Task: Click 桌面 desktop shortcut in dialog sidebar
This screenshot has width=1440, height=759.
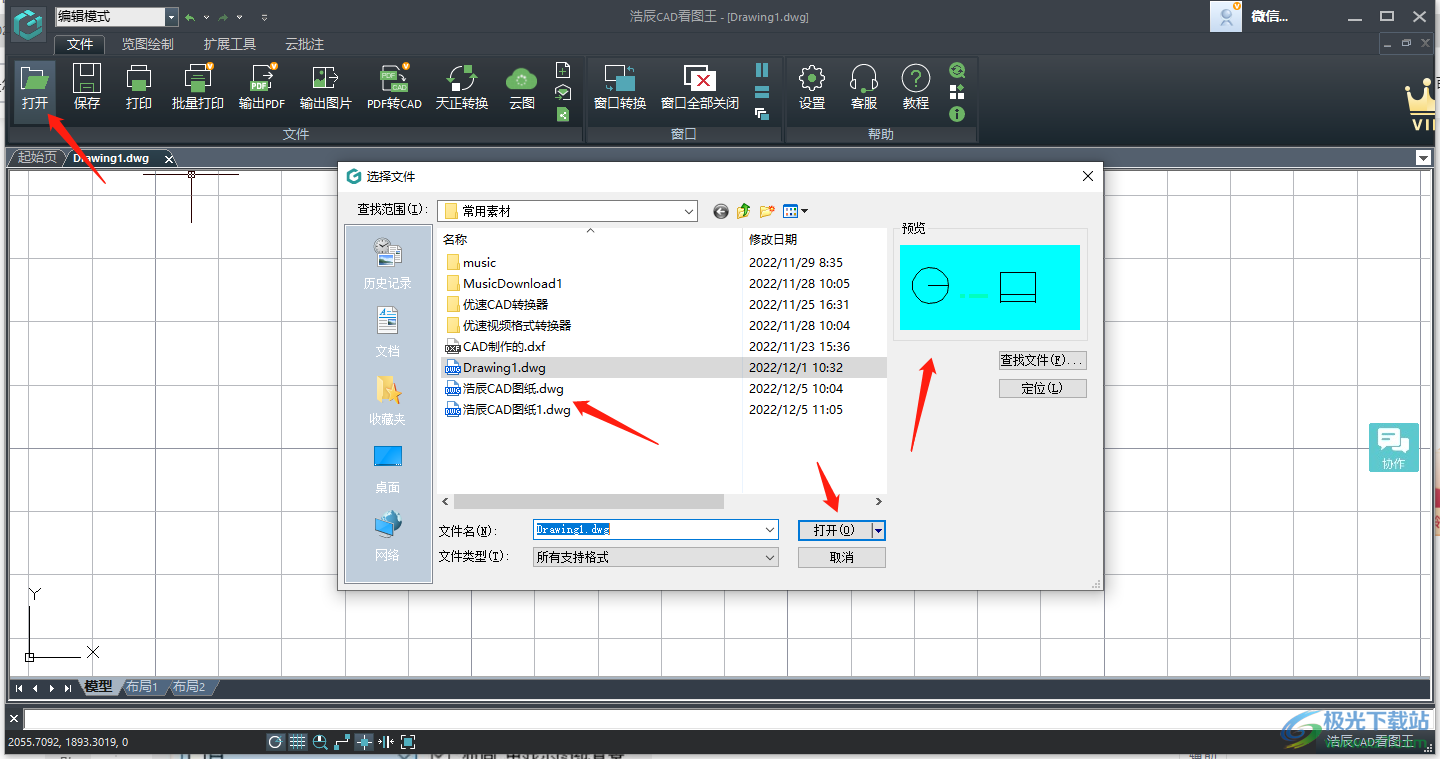Action: pyautogui.click(x=387, y=468)
